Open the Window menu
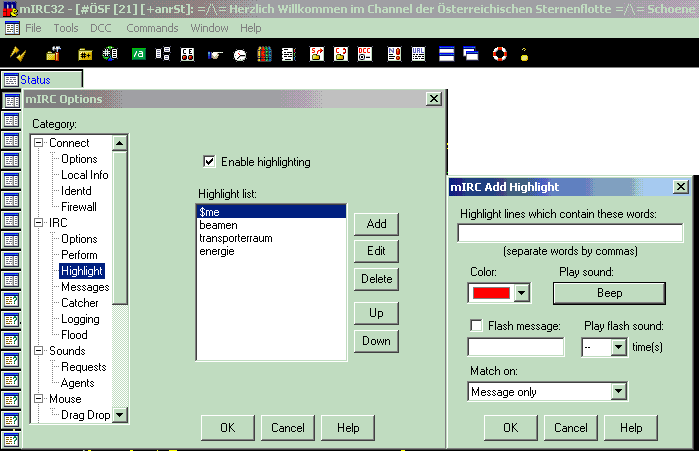The image size is (699, 451). [x=209, y=28]
